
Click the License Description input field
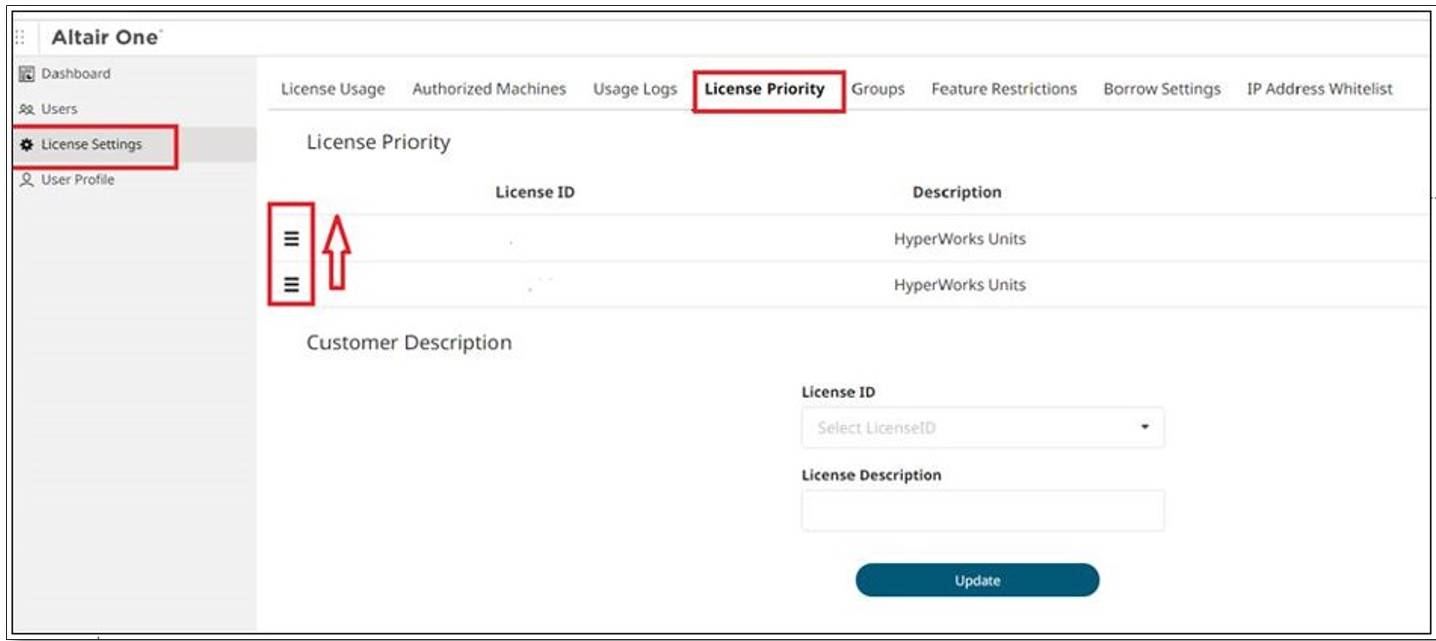click(983, 510)
